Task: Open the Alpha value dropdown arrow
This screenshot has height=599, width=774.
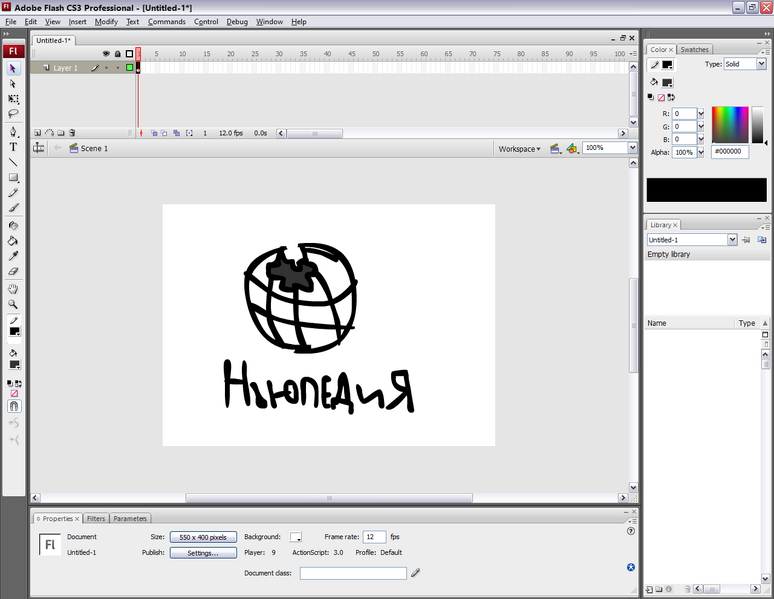Action: coord(700,152)
